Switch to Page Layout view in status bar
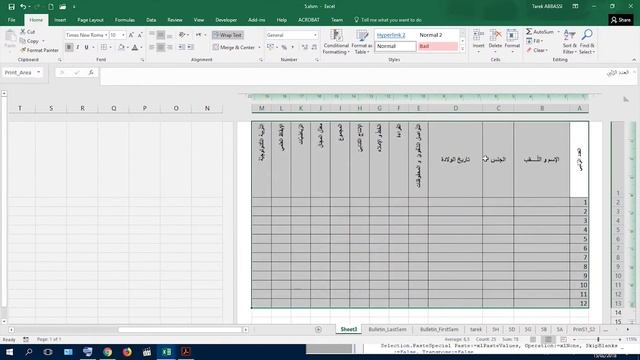 [x=548, y=340]
